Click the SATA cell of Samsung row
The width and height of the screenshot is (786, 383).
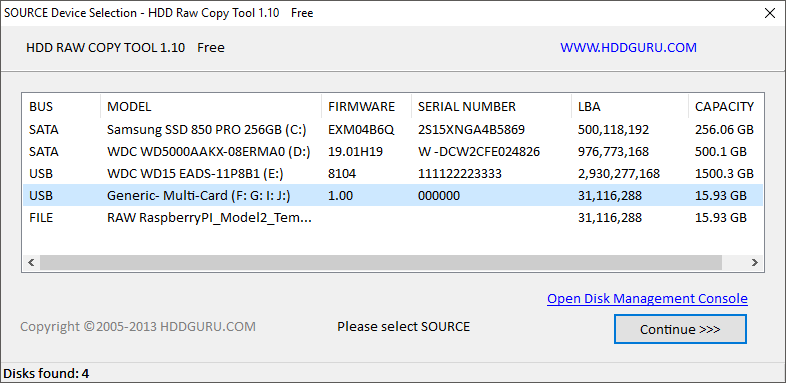pyautogui.click(x=44, y=130)
